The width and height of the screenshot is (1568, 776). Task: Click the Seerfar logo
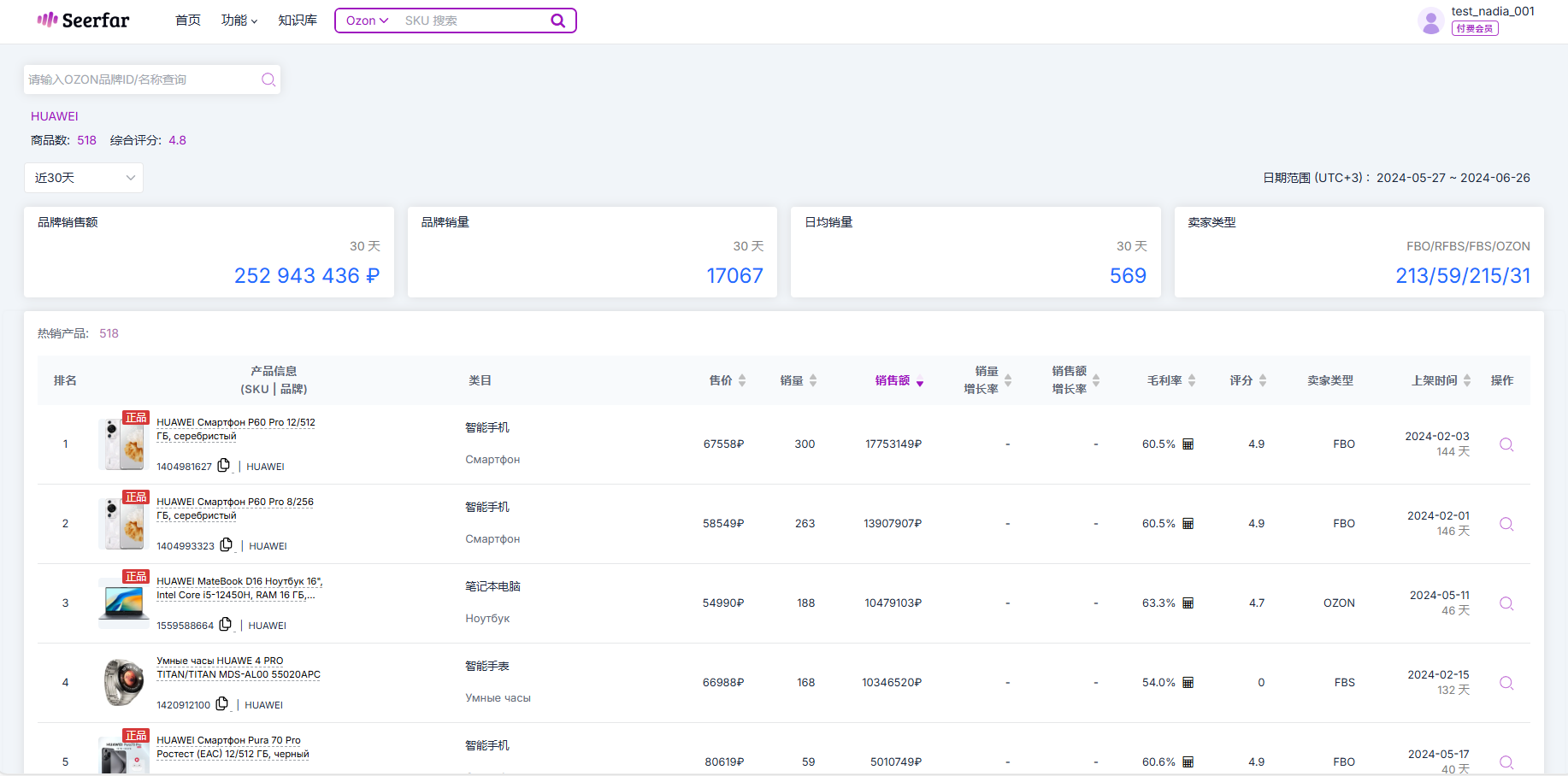[83, 21]
